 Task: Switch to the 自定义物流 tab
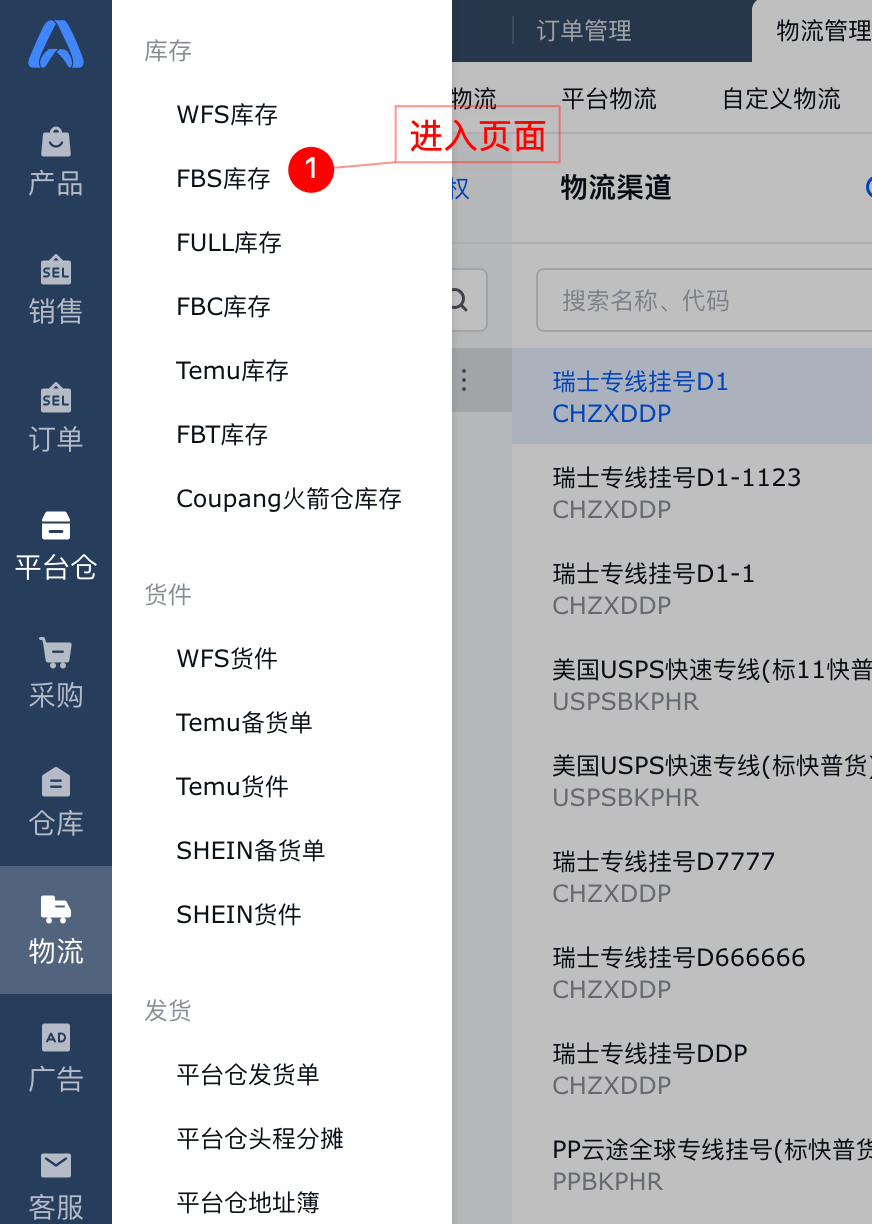point(782,99)
